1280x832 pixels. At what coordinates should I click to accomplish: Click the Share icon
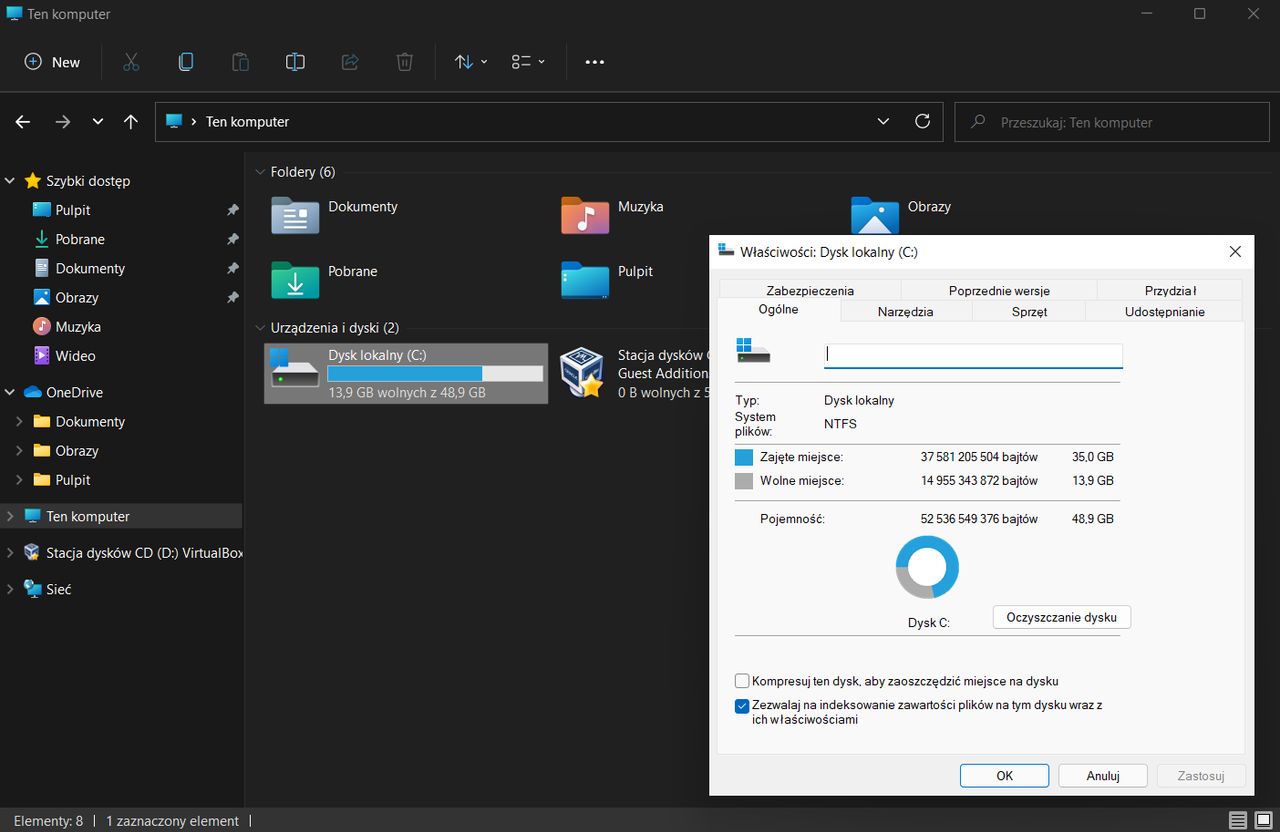349,61
